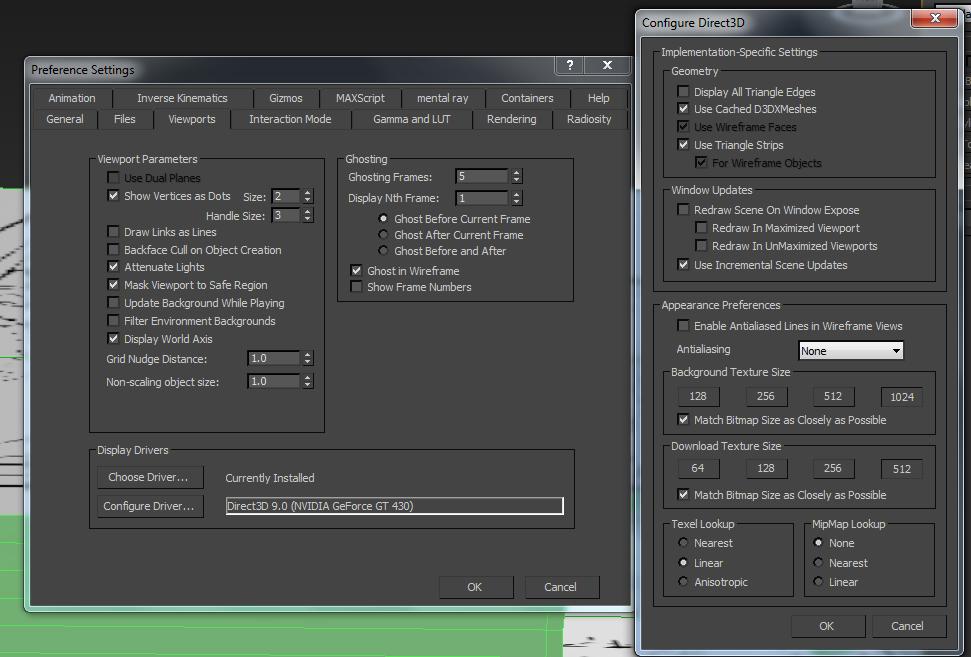Viewport: 971px width, 657px height.
Task: Toggle Attenuate Lights checkbox
Action: [x=113, y=267]
